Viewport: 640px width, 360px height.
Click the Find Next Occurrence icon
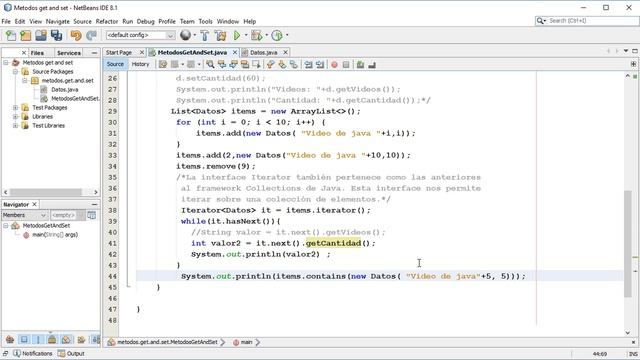233,64
